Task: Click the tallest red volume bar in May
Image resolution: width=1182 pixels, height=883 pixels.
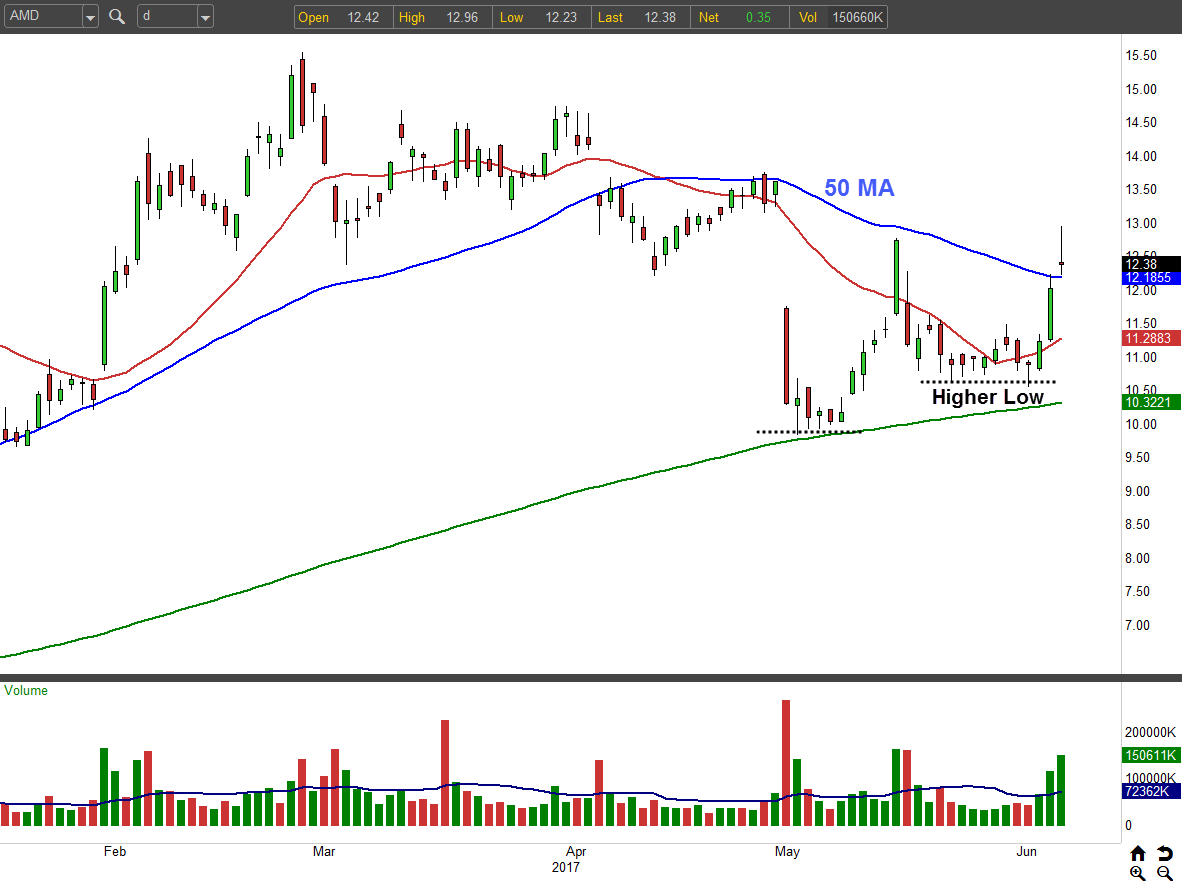Action: click(786, 763)
